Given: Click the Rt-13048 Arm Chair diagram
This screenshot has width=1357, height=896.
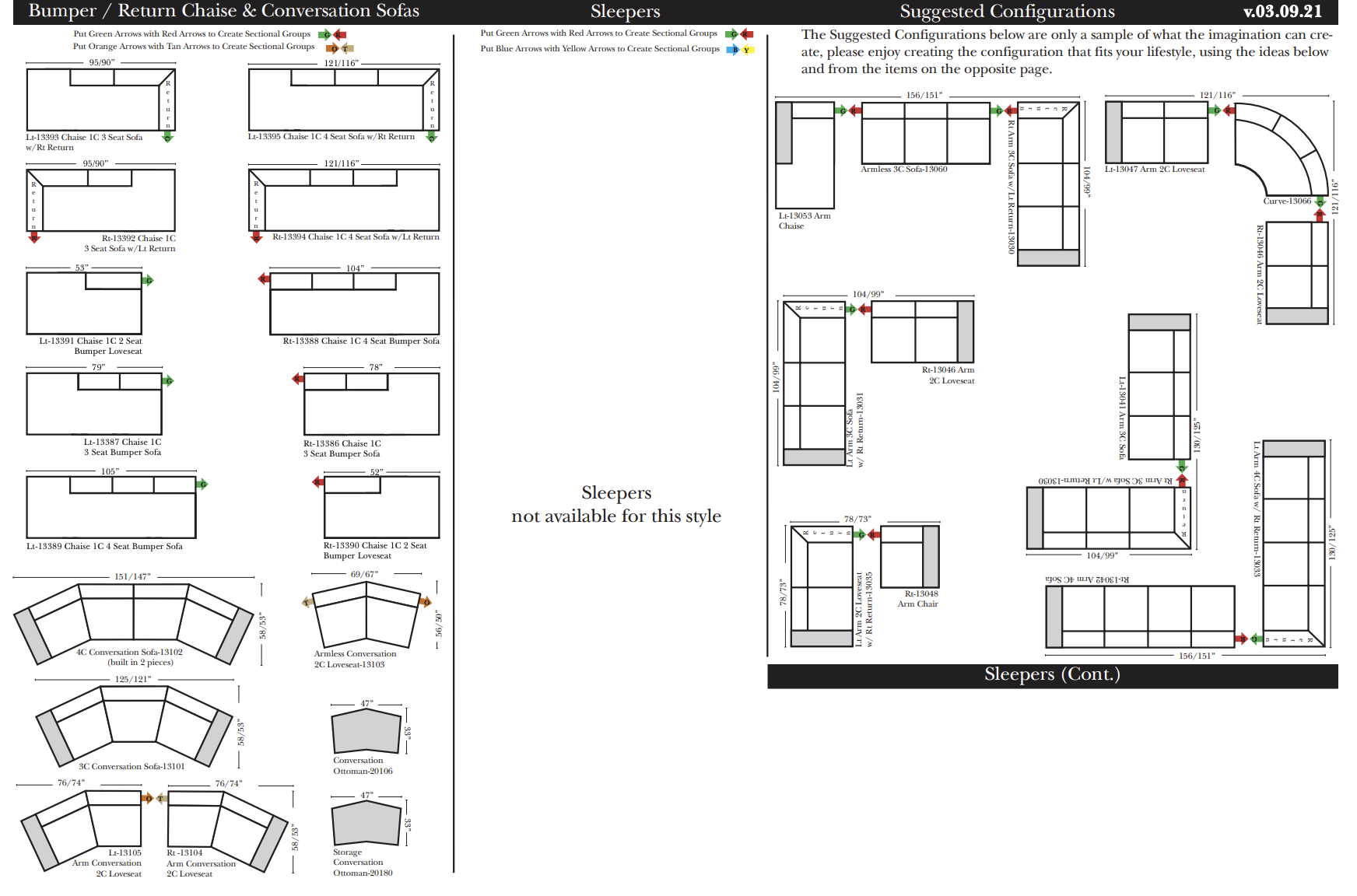Looking at the screenshot, I should tap(910, 556).
